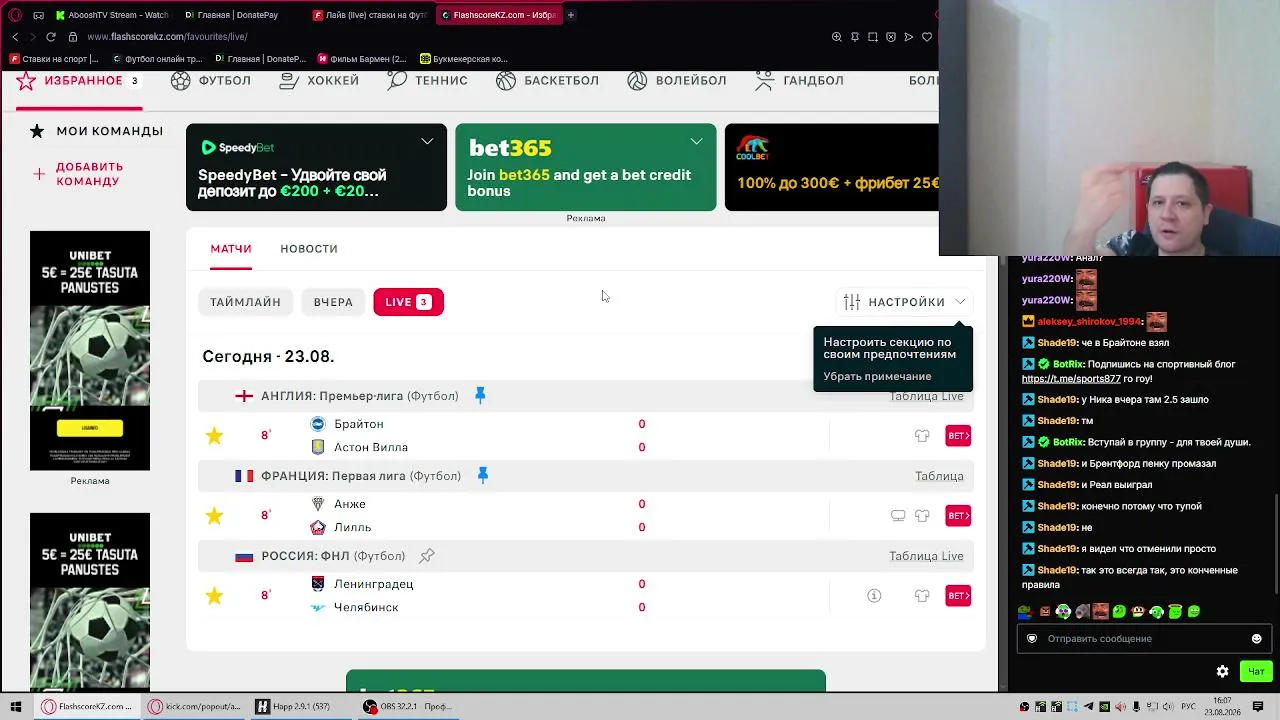This screenshot has height=720, width=1280.
Task: Open emoji picker in chat input
Action: 1257,639
